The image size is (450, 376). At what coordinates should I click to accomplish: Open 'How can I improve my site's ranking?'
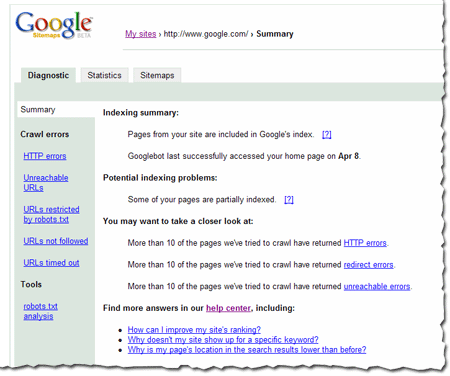[194, 330]
